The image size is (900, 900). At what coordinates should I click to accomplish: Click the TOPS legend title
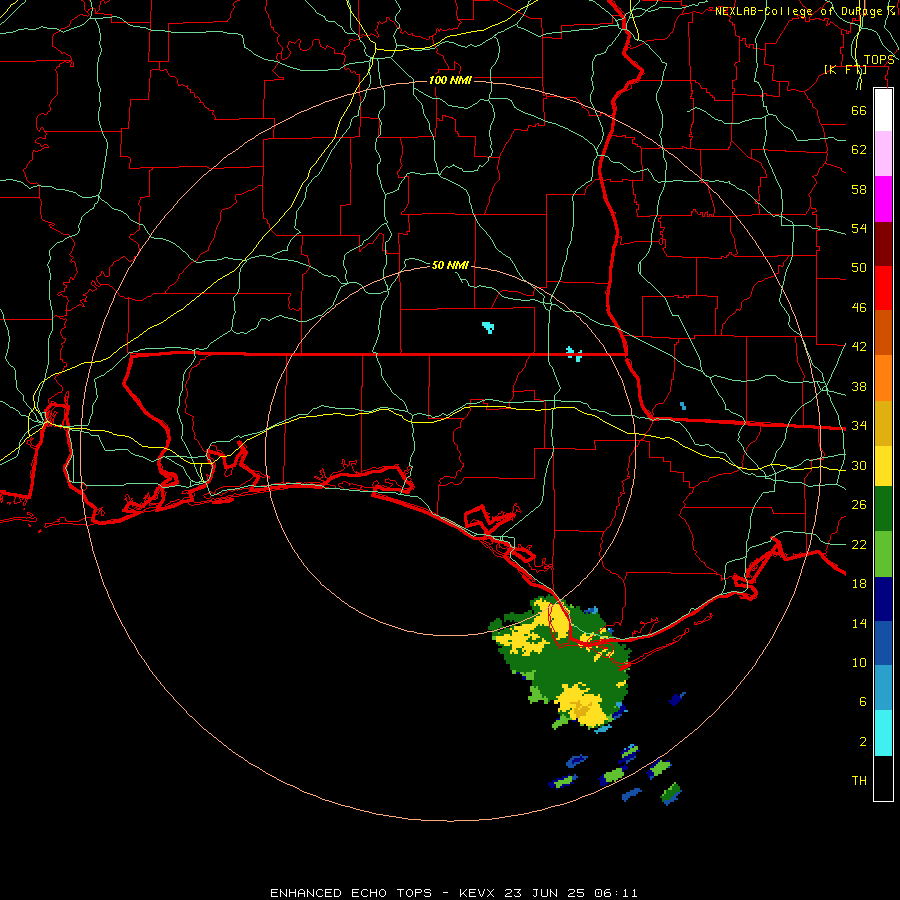pyautogui.click(x=879, y=60)
